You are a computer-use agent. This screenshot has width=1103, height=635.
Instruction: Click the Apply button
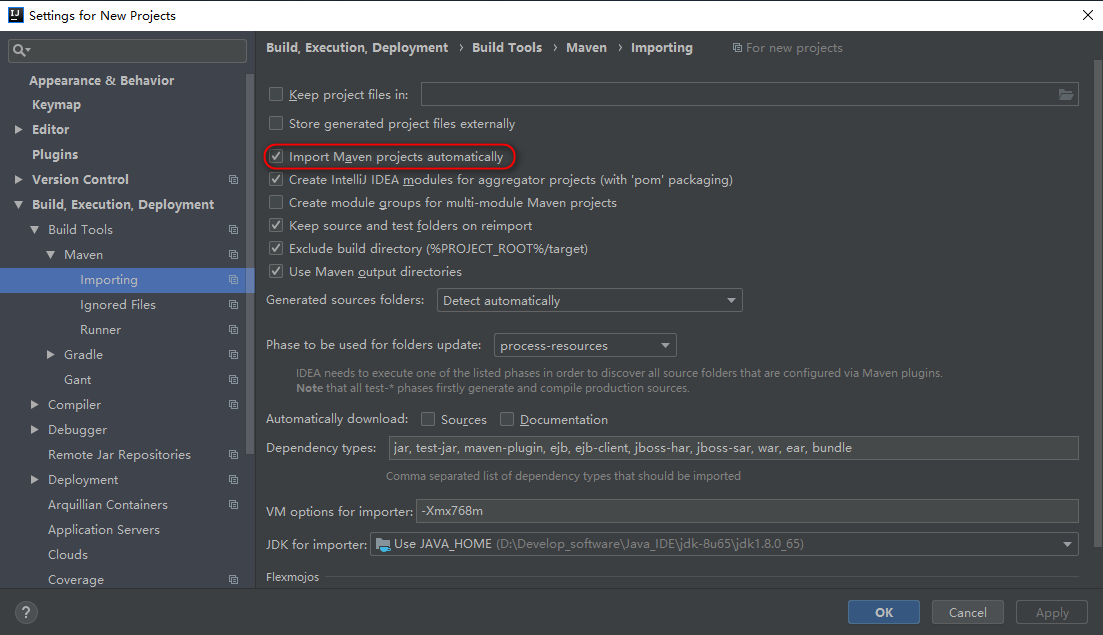[x=1052, y=612]
